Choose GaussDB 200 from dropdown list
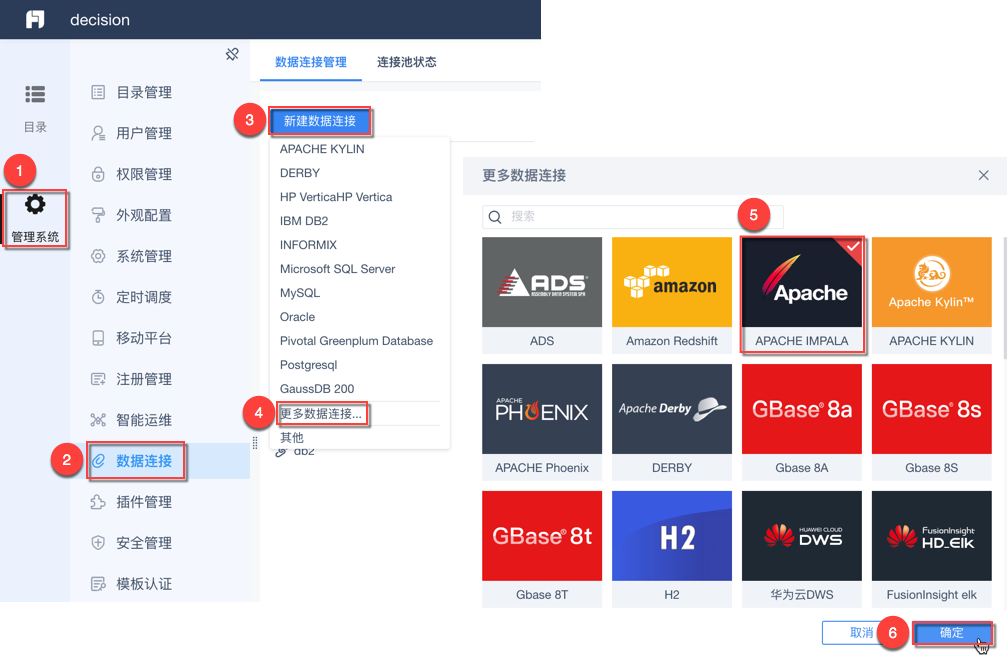 (x=317, y=389)
